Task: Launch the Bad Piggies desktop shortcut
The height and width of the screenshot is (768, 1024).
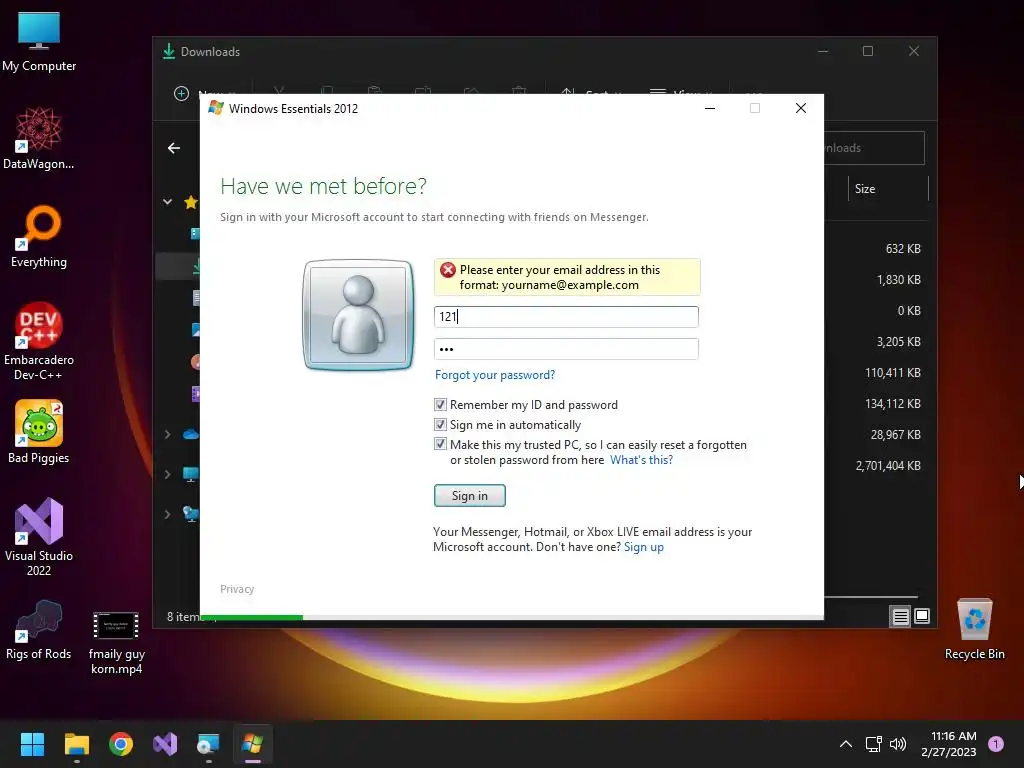Action: [39, 432]
